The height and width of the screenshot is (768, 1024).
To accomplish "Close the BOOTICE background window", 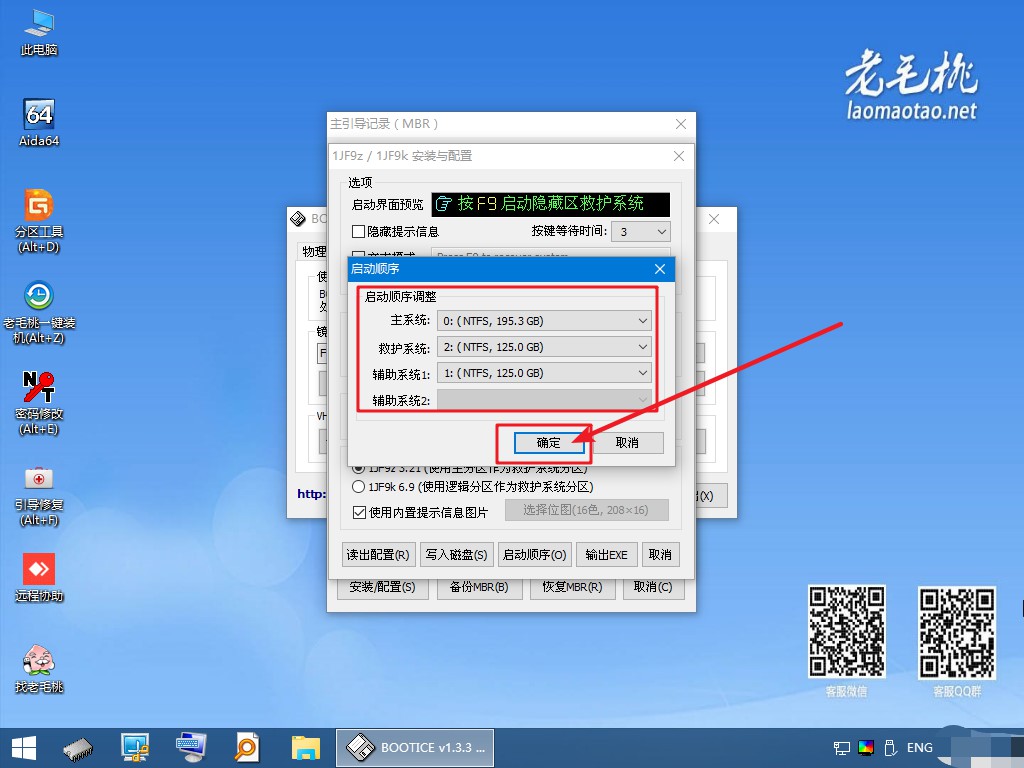I will pos(714,219).
